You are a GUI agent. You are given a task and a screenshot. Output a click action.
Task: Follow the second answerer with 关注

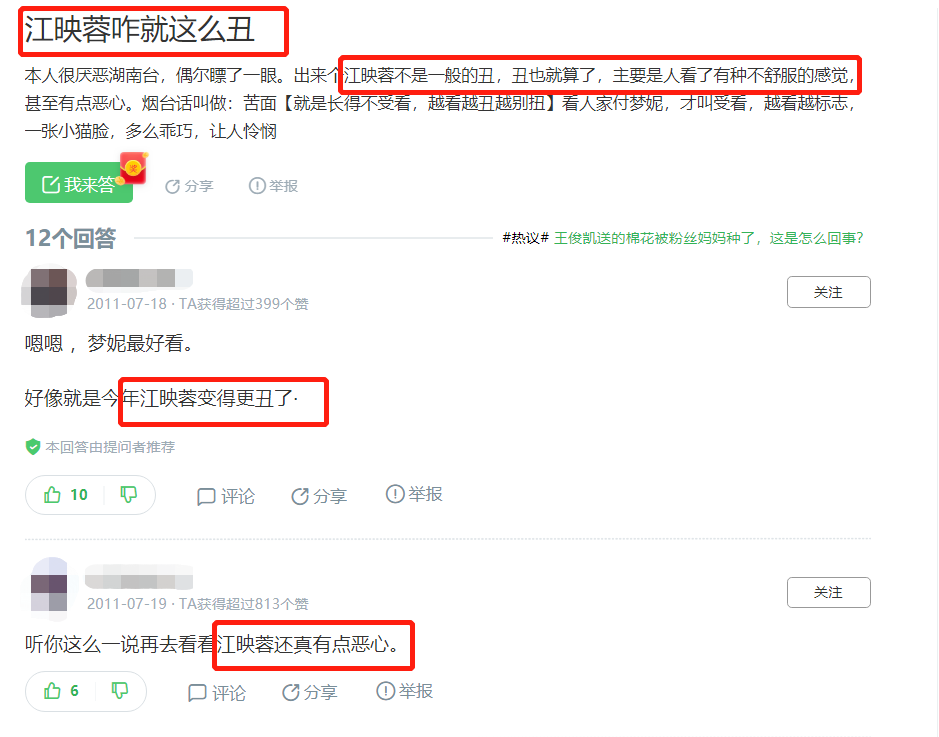coord(828,592)
